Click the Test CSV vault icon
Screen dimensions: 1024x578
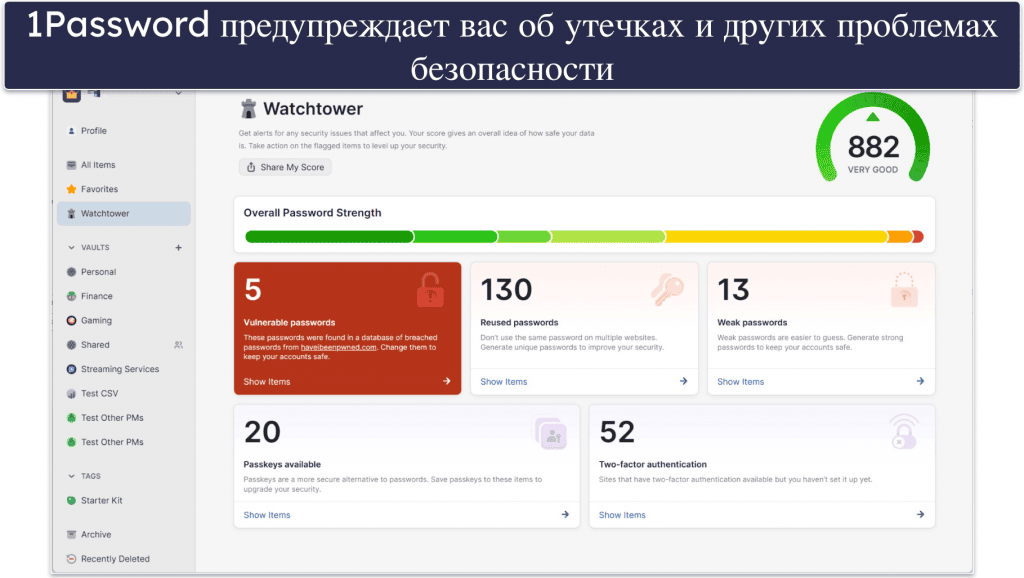[x=71, y=394]
